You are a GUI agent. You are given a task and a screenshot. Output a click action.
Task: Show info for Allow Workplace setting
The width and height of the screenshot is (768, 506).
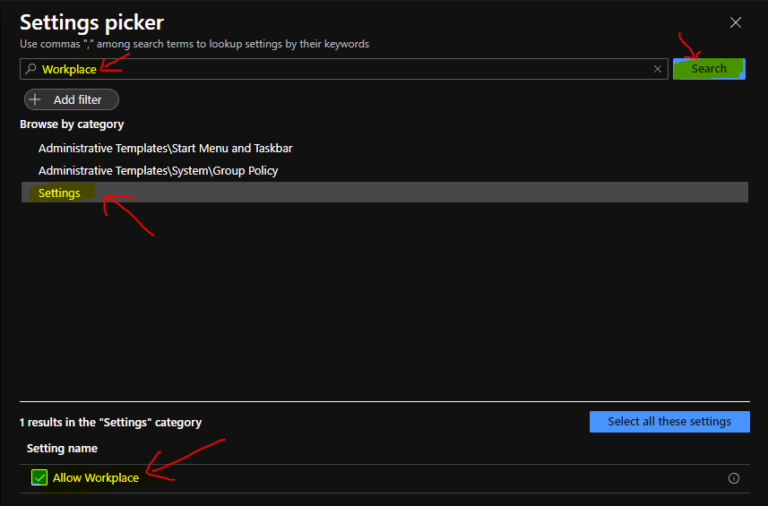(x=734, y=478)
